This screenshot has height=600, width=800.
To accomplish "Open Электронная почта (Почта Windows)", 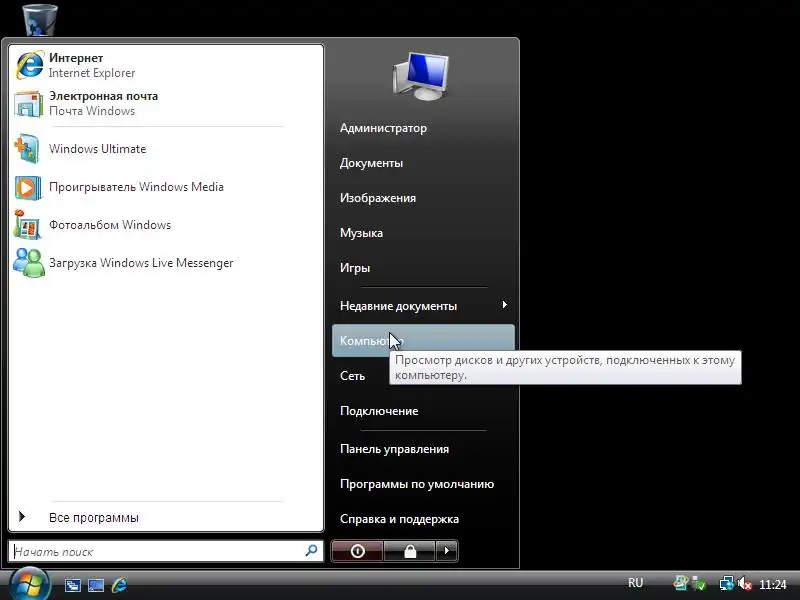I will tap(166, 104).
